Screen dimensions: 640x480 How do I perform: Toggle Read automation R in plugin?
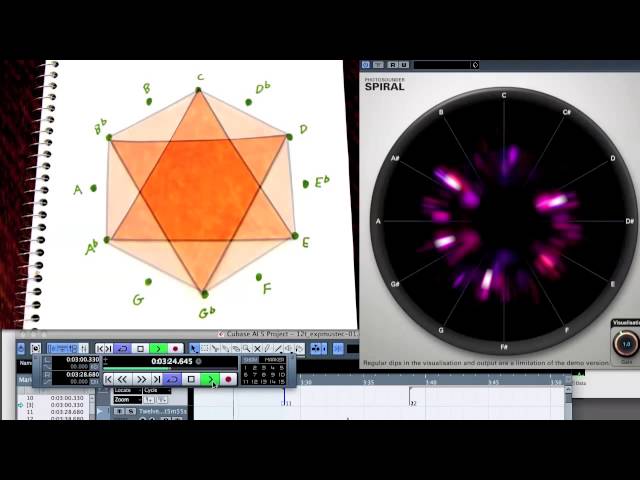pos(393,65)
